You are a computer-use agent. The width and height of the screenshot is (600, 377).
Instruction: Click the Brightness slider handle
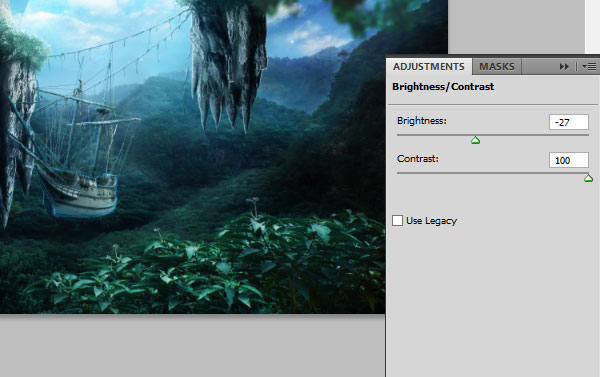(x=475, y=140)
